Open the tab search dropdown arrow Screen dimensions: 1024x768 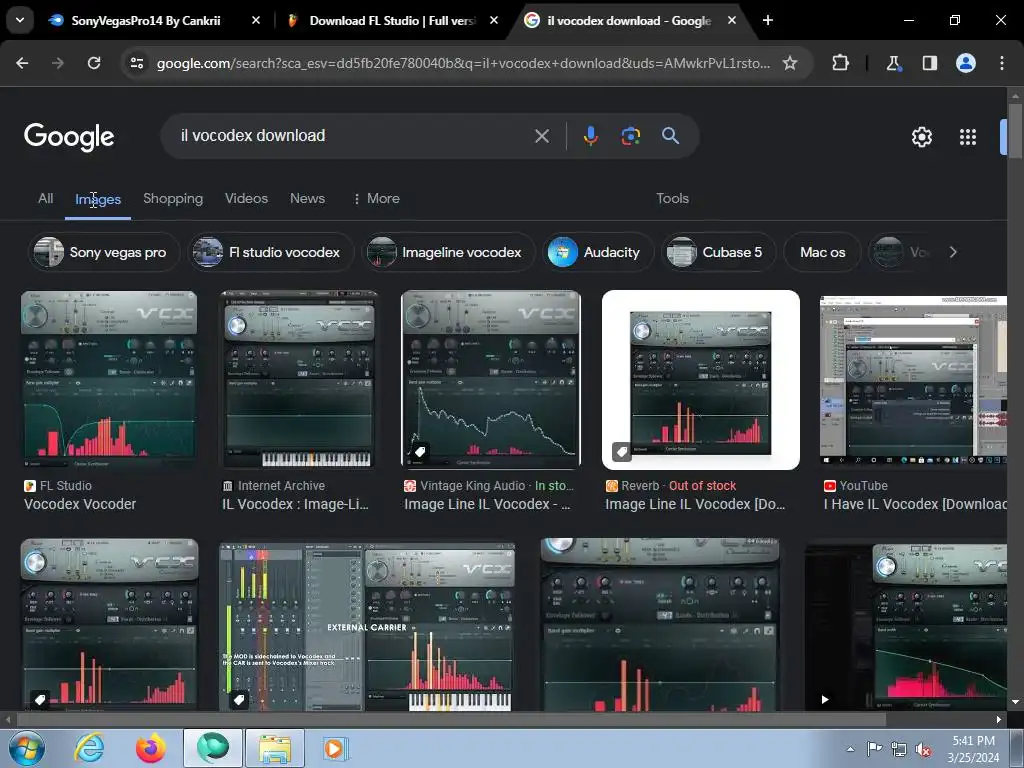click(x=20, y=20)
